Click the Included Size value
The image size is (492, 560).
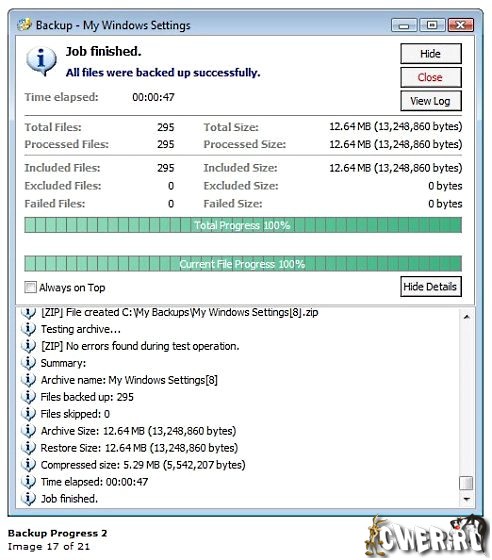pos(396,168)
